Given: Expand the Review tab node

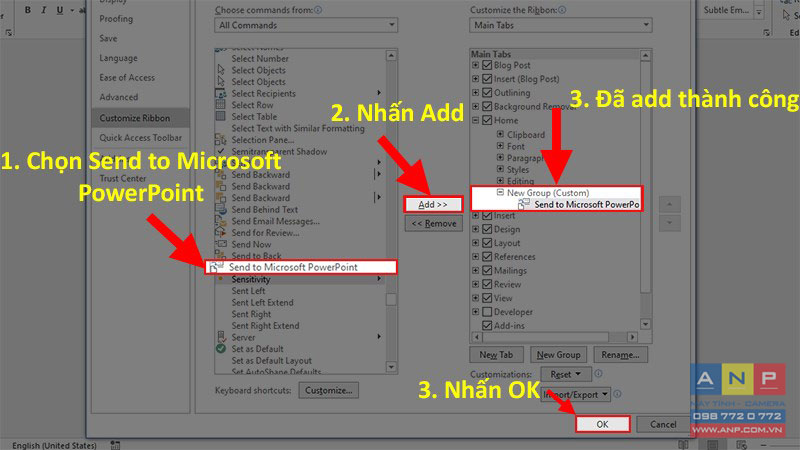Looking at the screenshot, I should pos(476,284).
